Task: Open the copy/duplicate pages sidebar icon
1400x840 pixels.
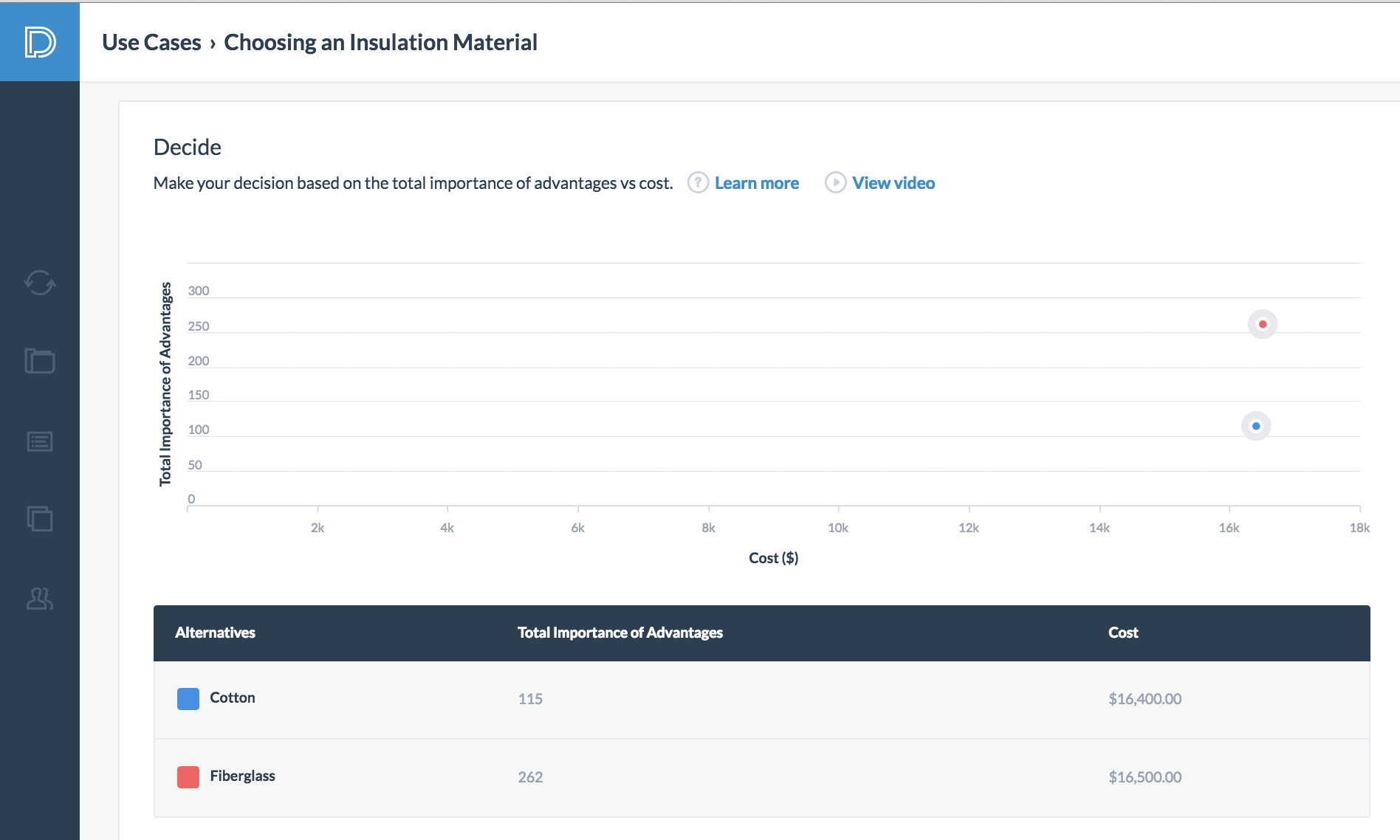Action: (x=40, y=518)
